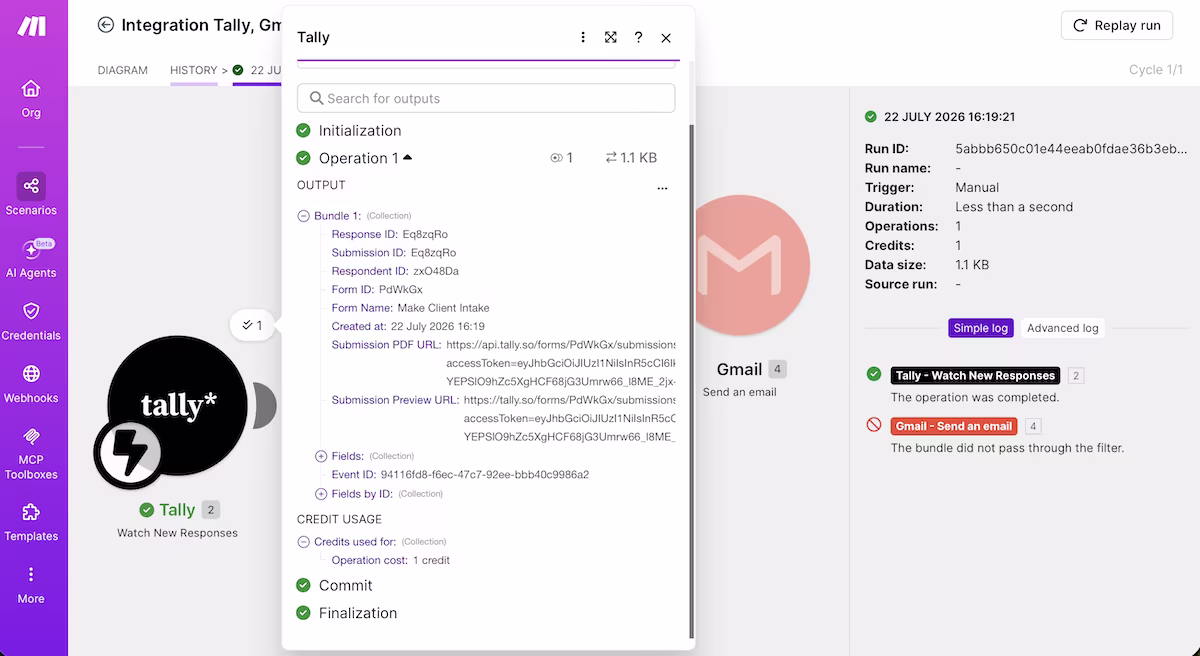Expand the Tally panel to fullscreen

pyautogui.click(x=611, y=37)
